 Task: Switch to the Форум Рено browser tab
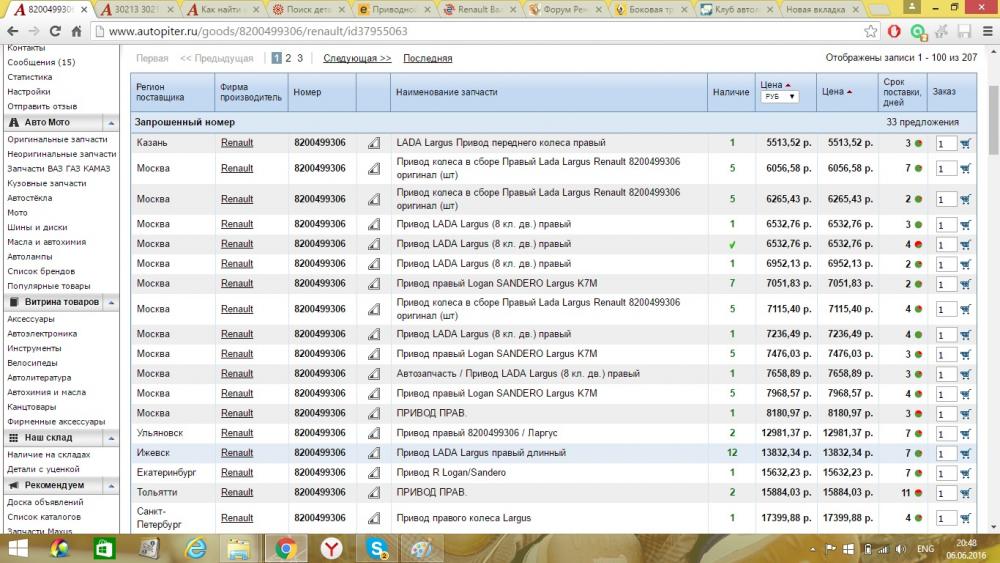564,10
